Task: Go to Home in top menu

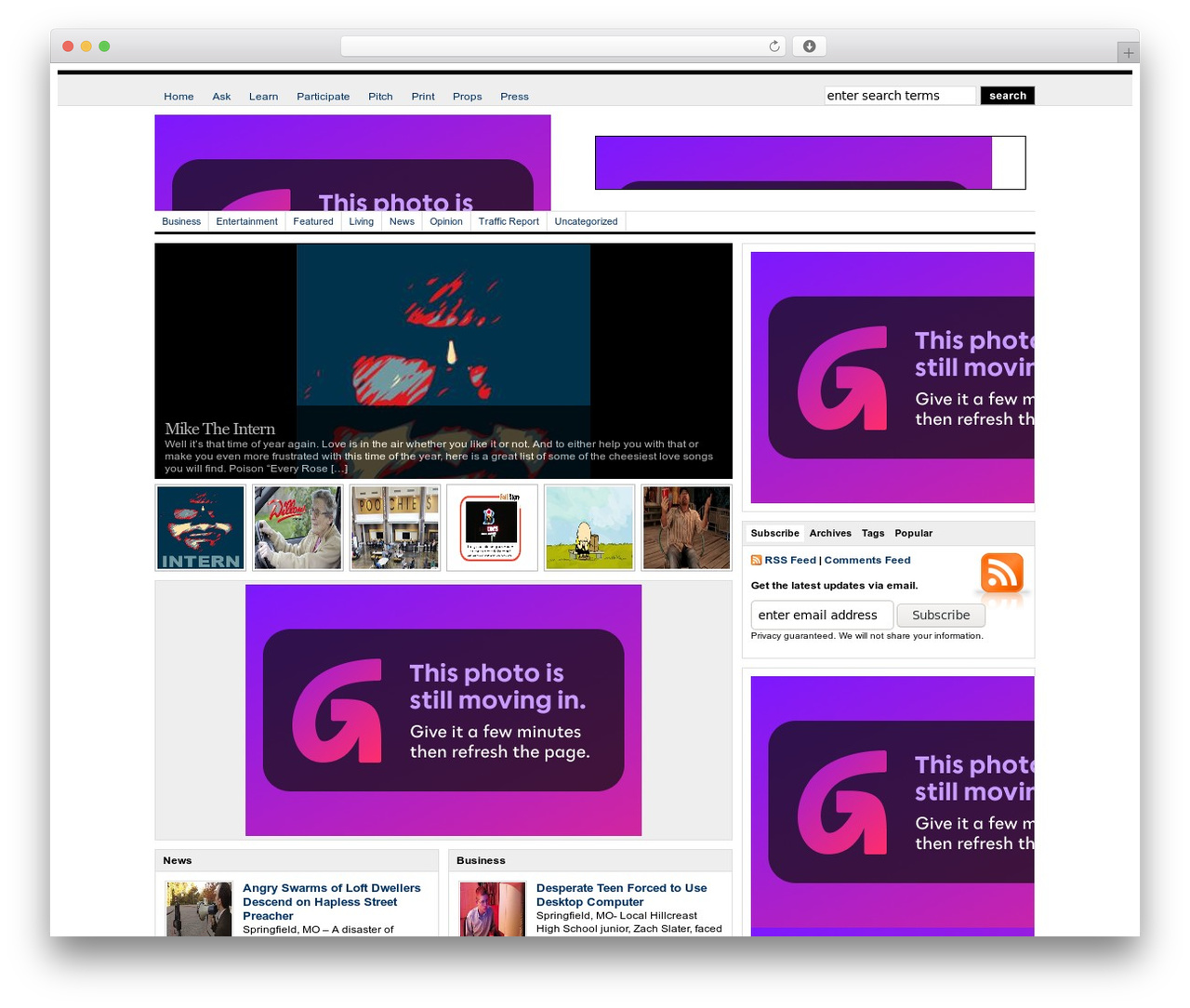Action: click(x=178, y=97)
